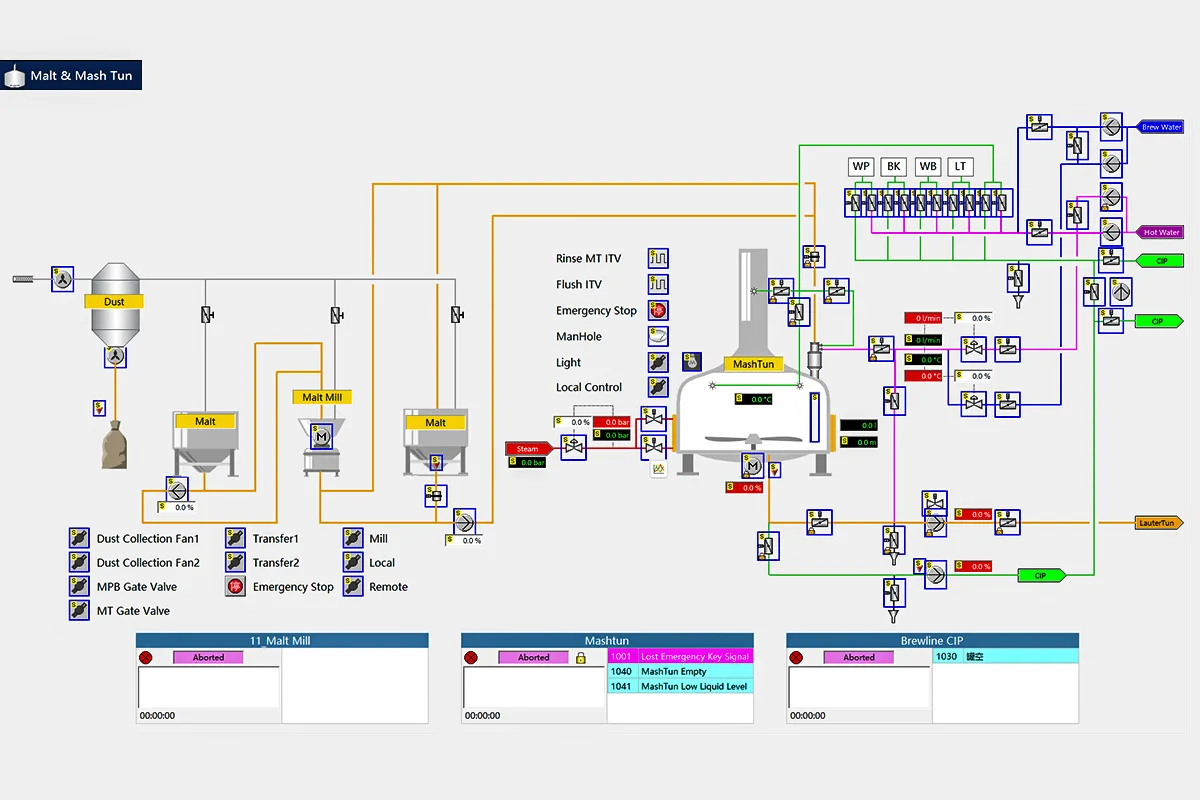The image size is (1200, 800).
Task: Click the purple Hot Water tag
Action: click(1161, 232)
